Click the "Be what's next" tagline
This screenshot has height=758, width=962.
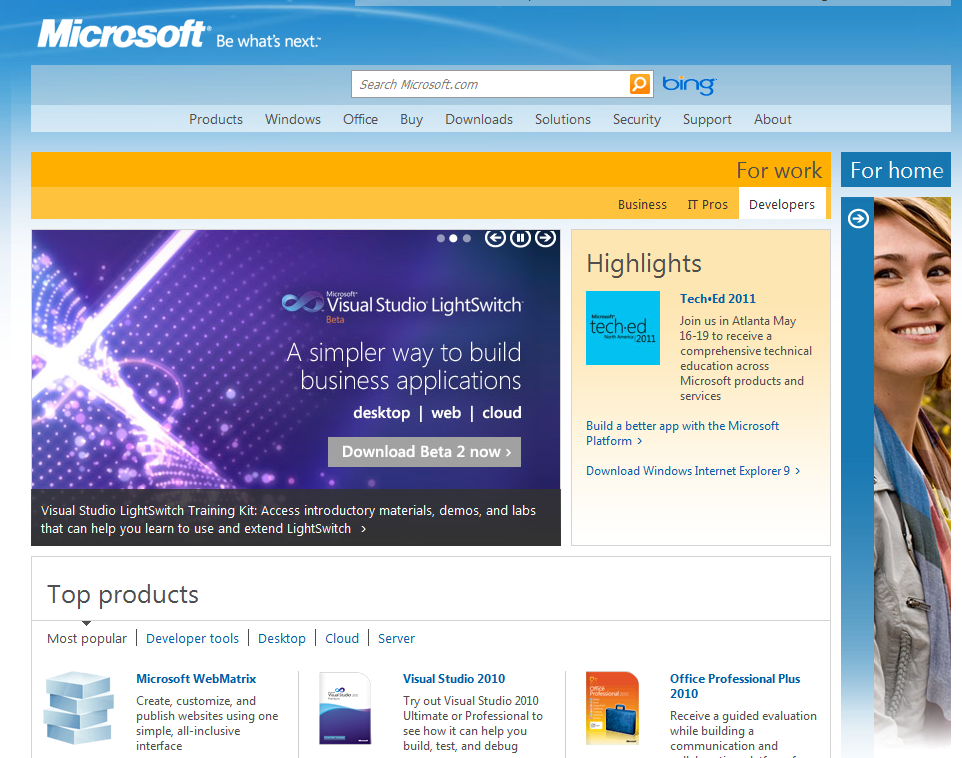coord(268,41)
